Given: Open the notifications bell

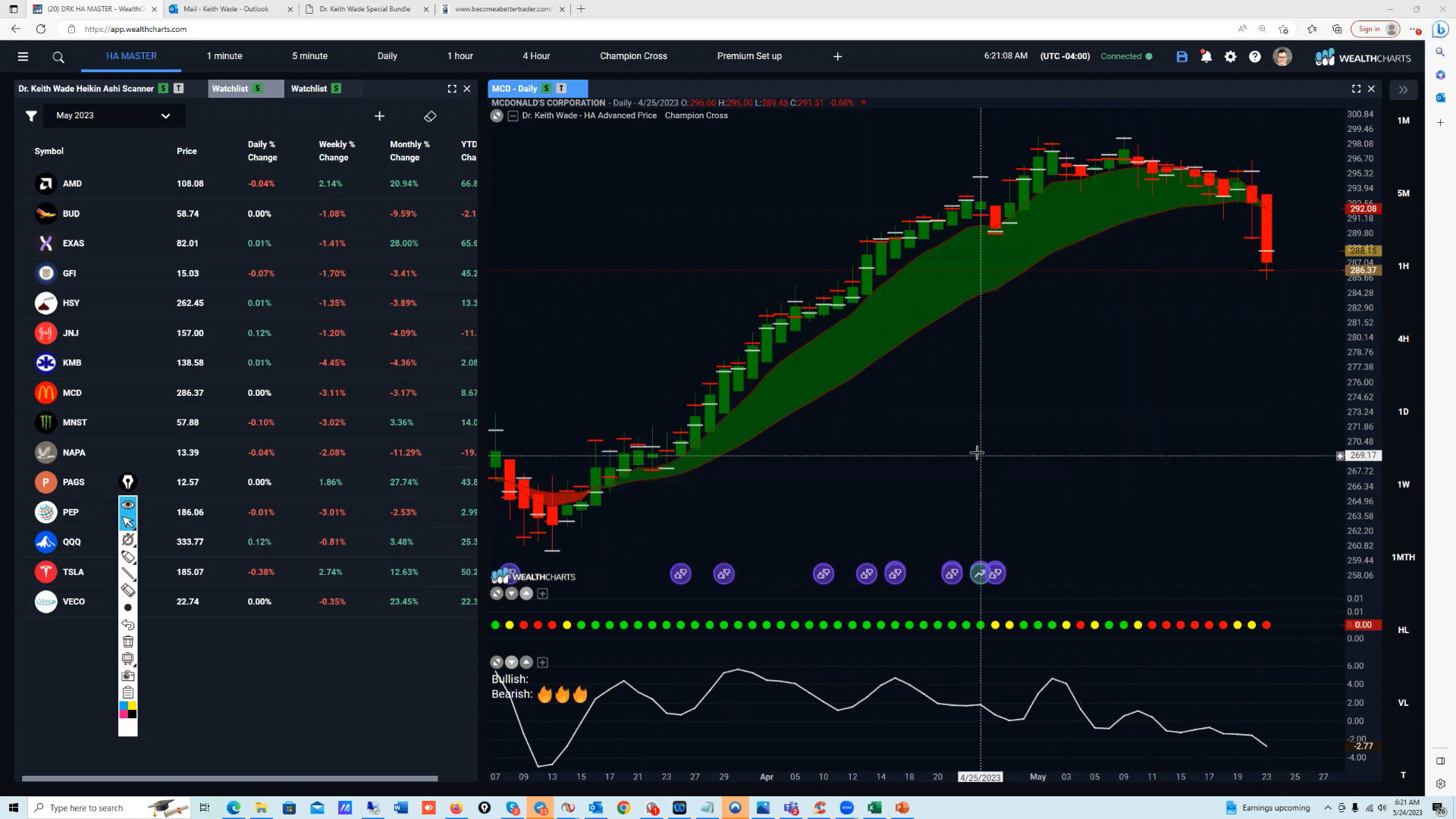Looking at the screenshot, I should coord(1206,56).
